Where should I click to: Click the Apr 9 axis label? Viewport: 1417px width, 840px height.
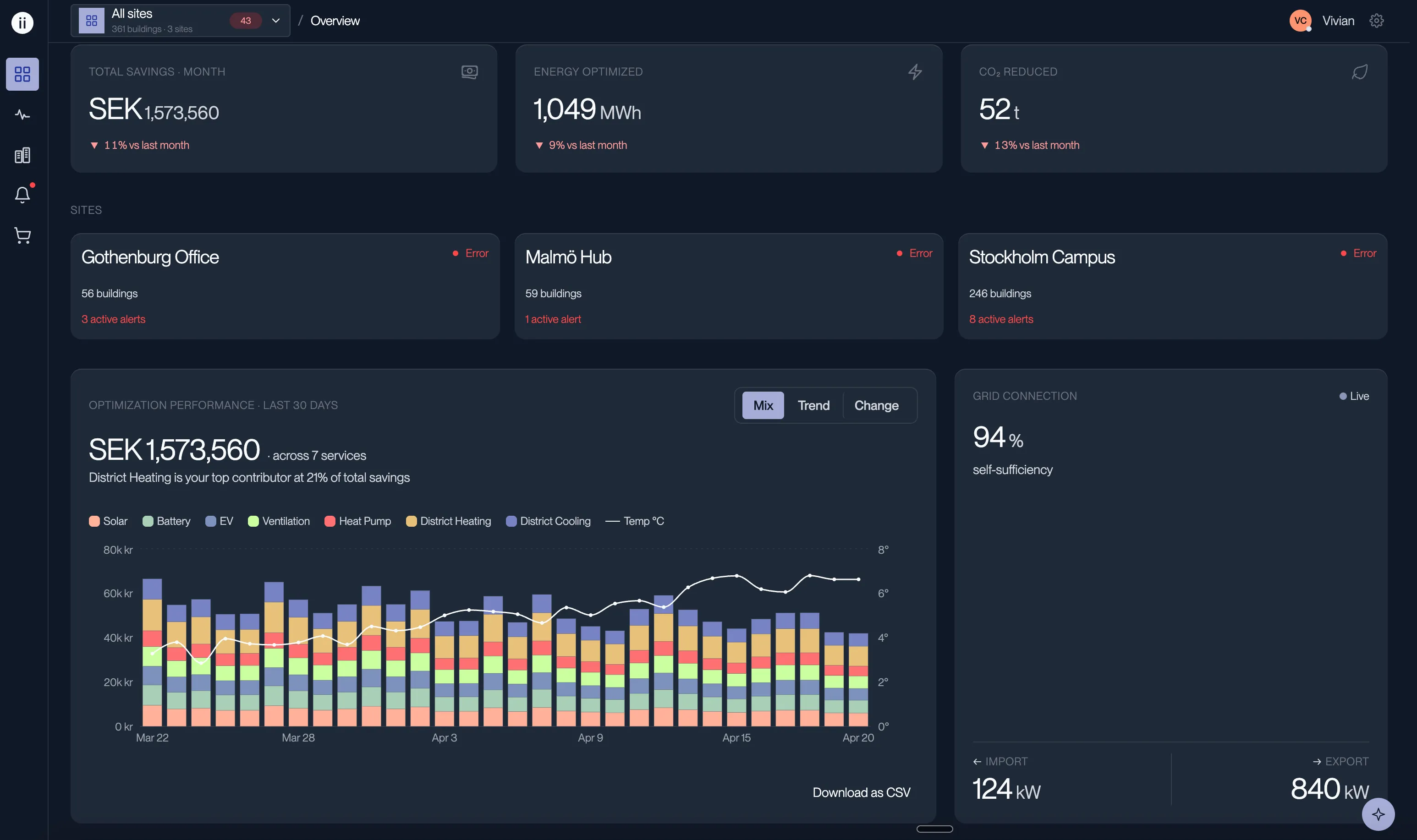pos(590,737)
